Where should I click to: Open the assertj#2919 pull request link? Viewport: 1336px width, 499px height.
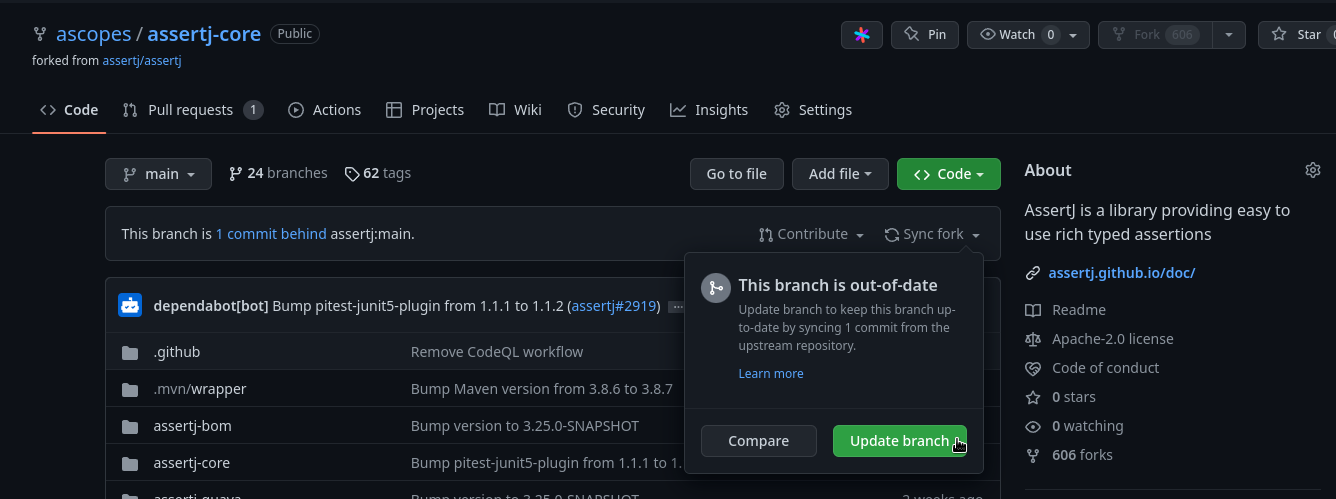pos(614,306)
